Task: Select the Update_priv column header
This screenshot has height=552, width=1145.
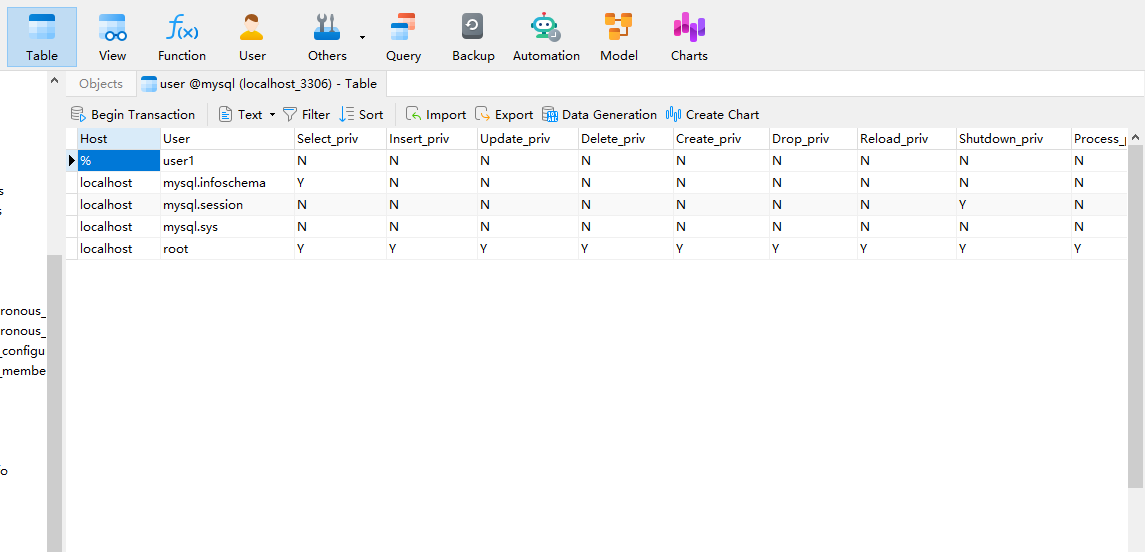Action: 528,139
